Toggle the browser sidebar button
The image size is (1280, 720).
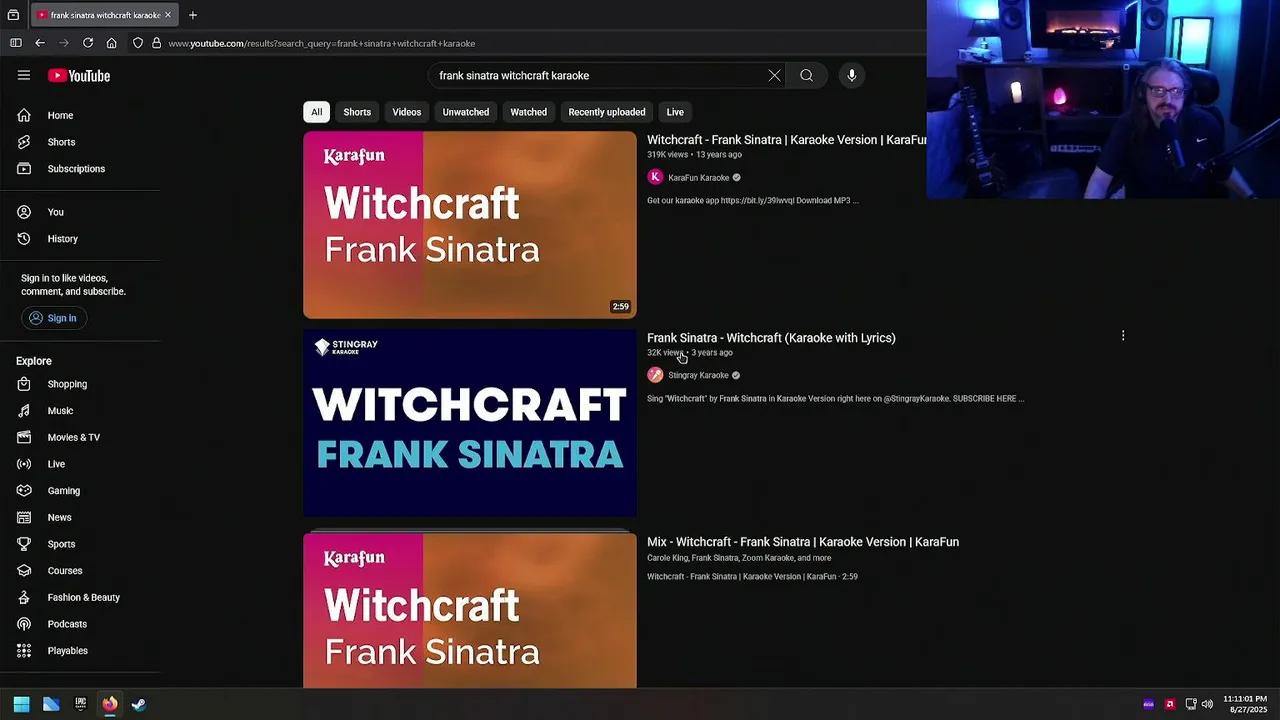15,43
